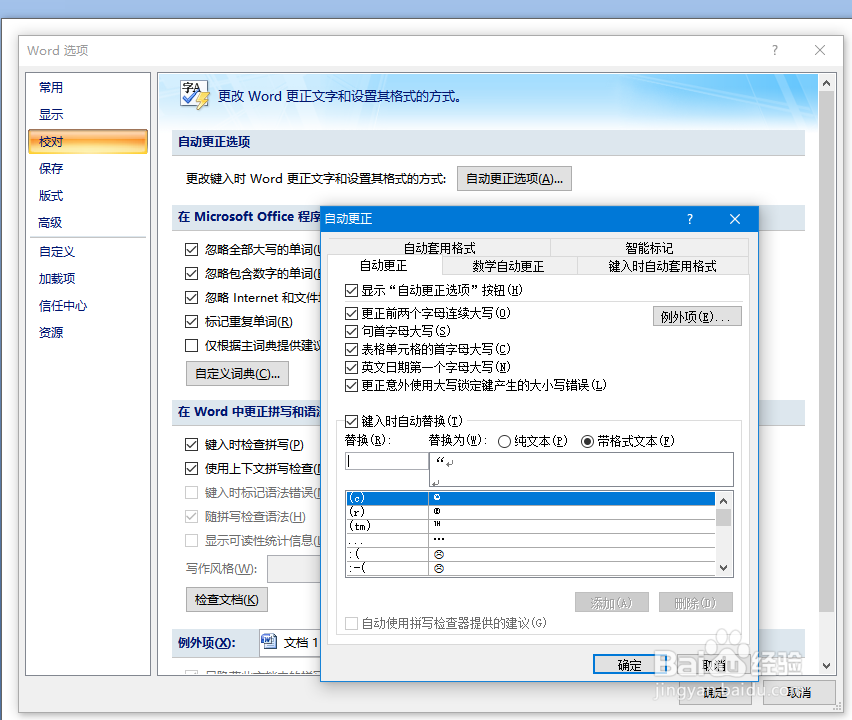Click Word 选项 pane scroll down arrow

pos(826,666)
